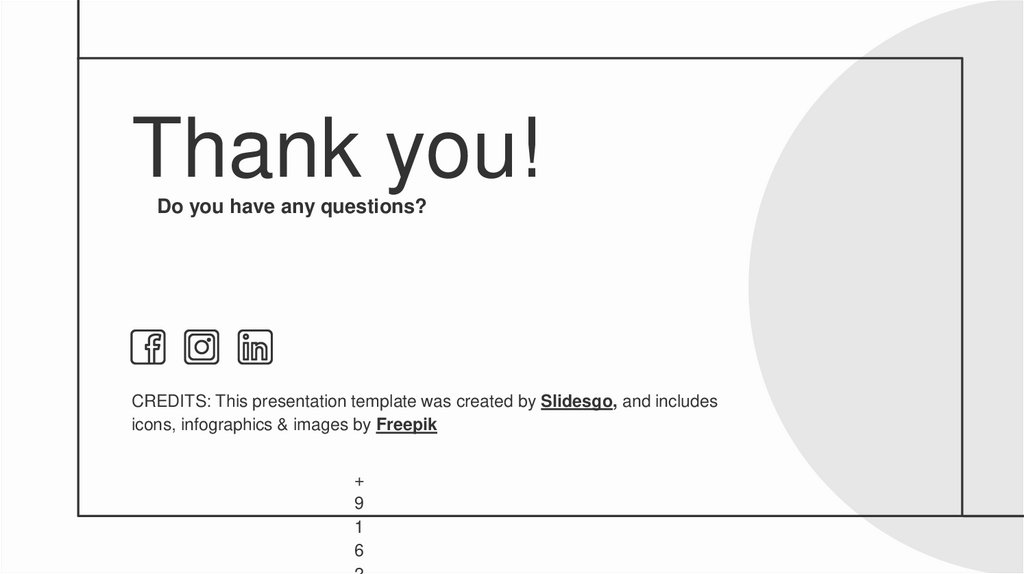1024x574 pixels.
Task: Select the "Do you have any questions?" subtitle
Action: pyautogui.click(x=292, y=207)
